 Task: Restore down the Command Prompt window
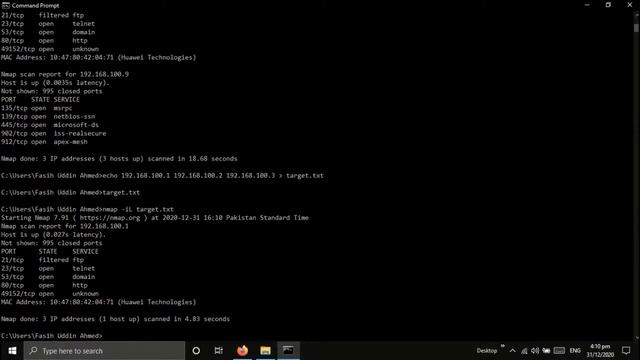[608, 5]
